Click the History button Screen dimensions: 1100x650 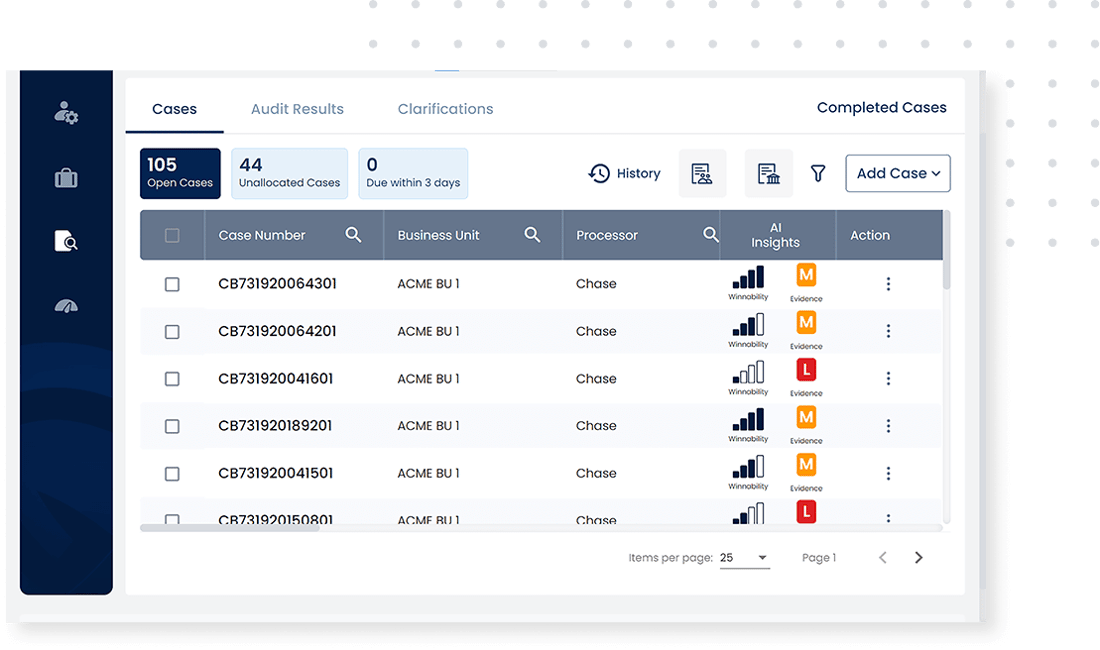(625, 174)
